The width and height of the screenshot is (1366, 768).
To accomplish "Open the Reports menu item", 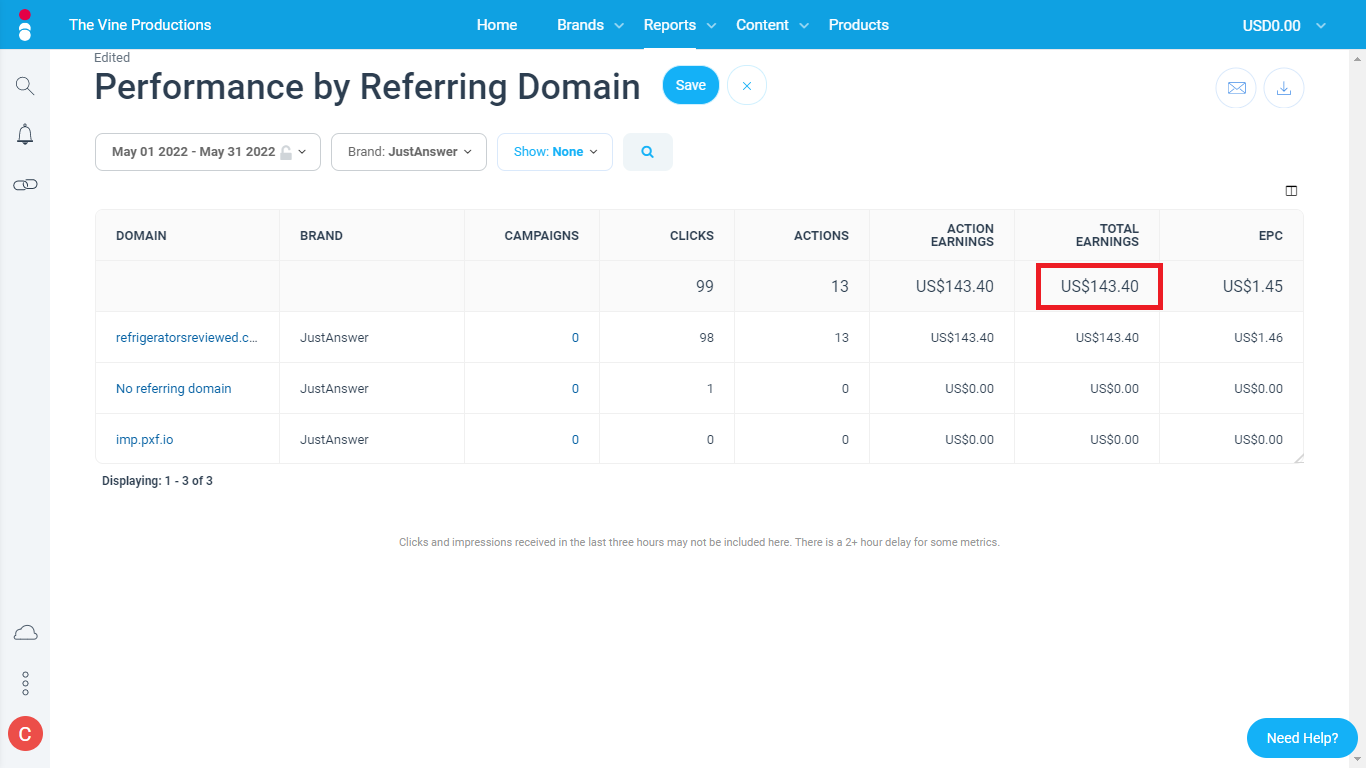I will pos(670,25).
